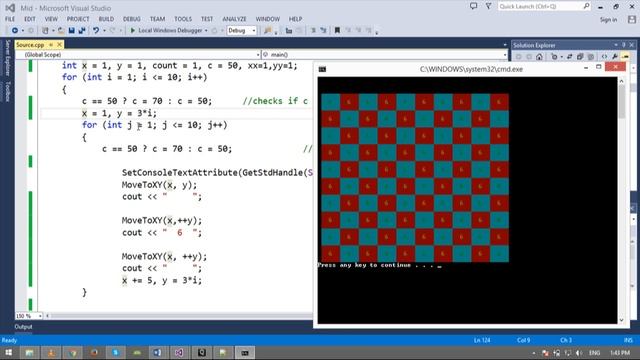640x360 pixels.
Task: Click the Open File toolbar icon
Action: coord(61,31)
